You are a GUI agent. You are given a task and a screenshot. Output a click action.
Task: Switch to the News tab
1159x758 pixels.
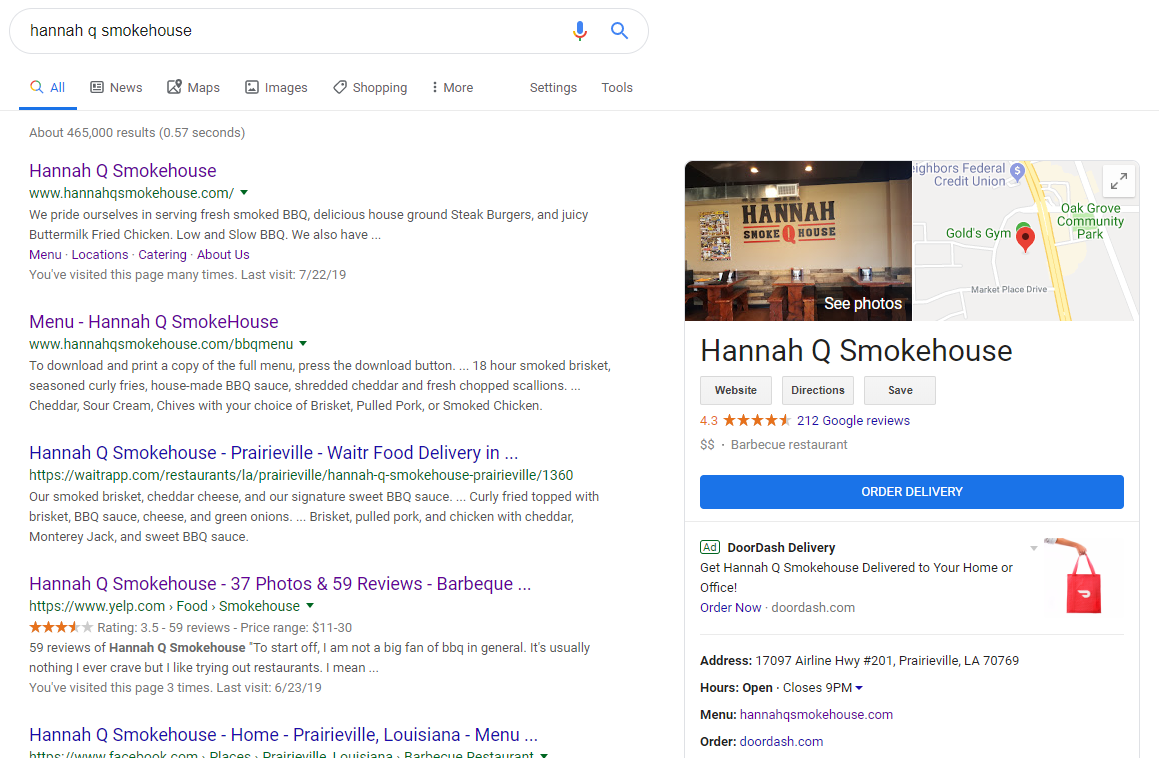[116, 87]
